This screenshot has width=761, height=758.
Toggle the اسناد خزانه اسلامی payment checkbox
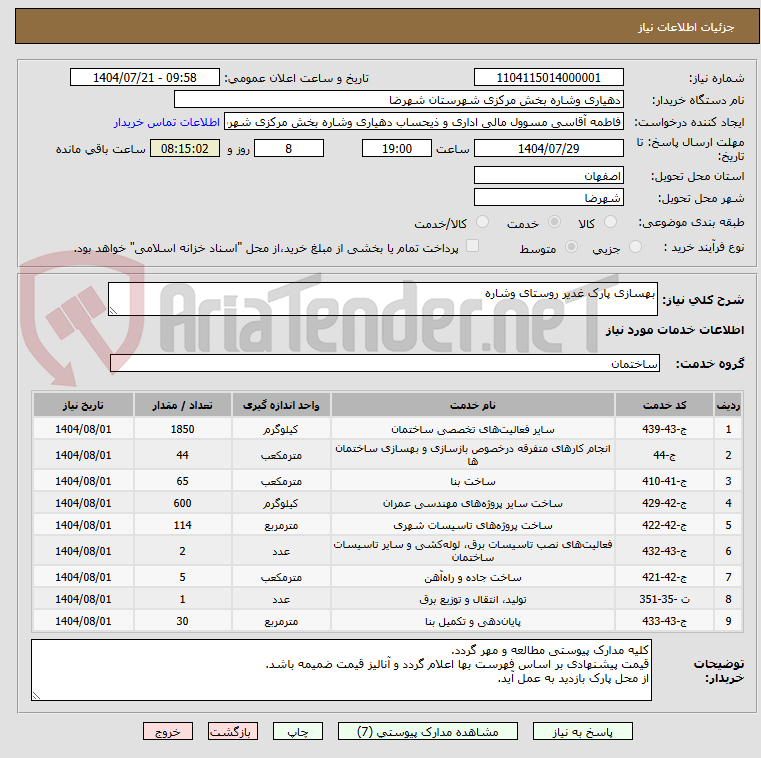click(472, 246)
